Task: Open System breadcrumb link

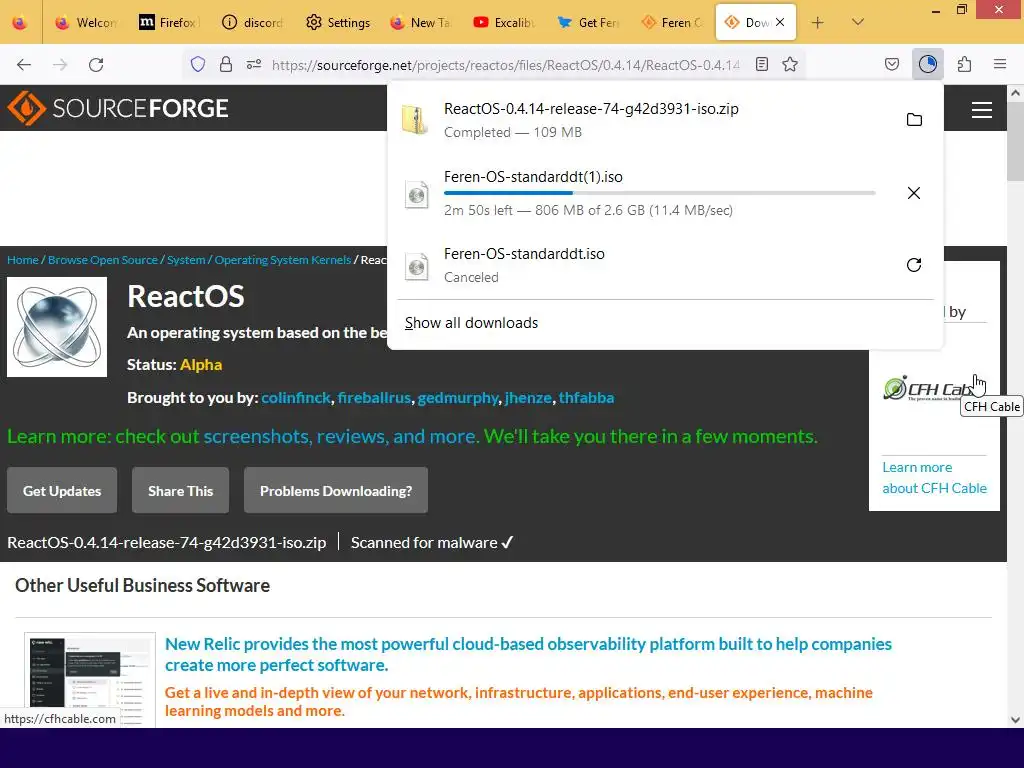Action: tap(185, 260)
